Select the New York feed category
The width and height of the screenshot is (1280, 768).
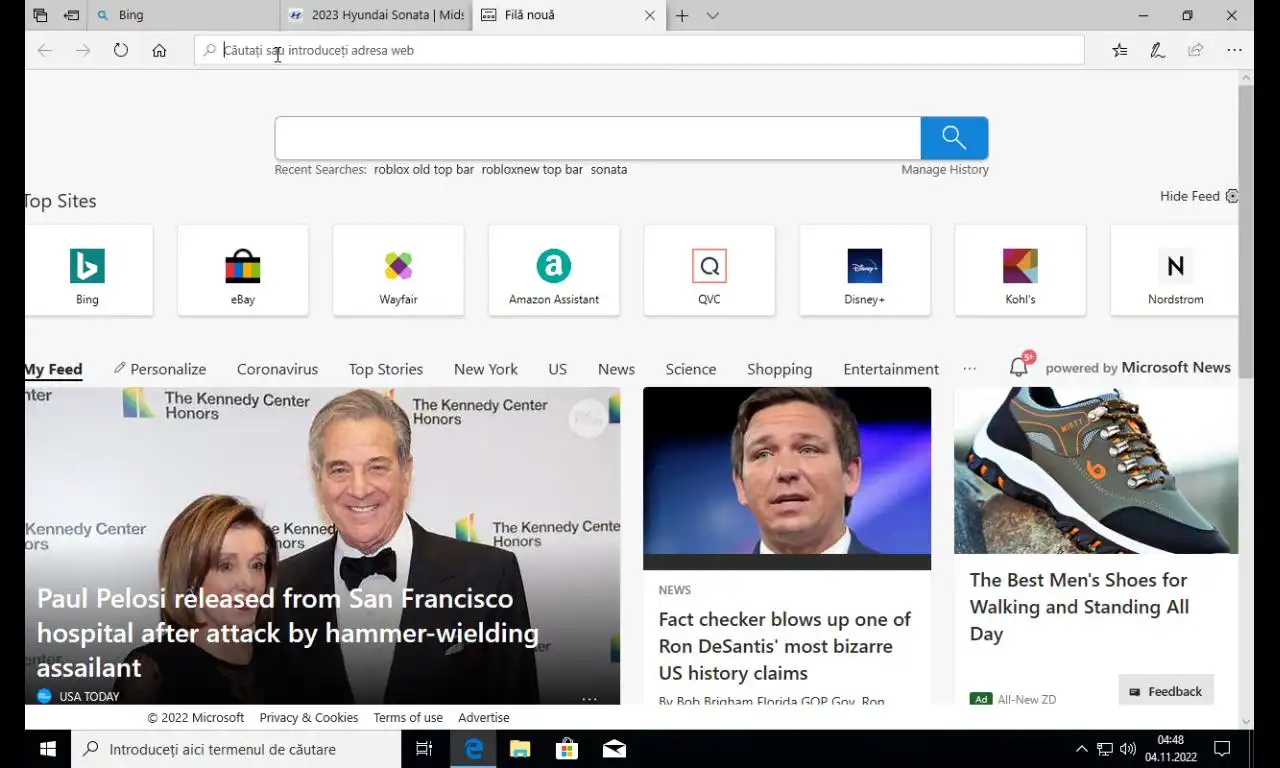tap(485, 369)
